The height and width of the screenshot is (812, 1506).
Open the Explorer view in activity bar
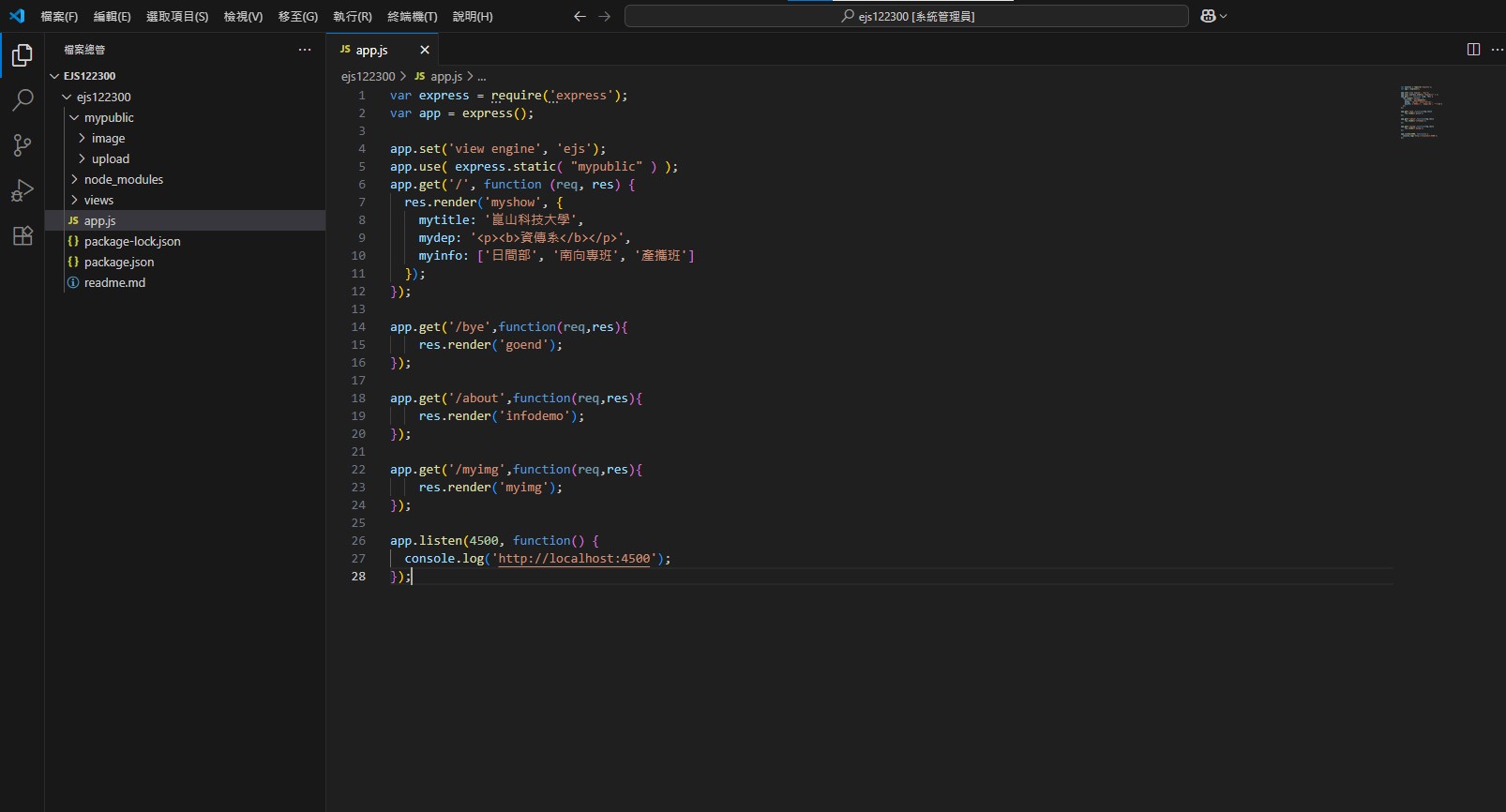pyautogui.click(x=23, y=56)
